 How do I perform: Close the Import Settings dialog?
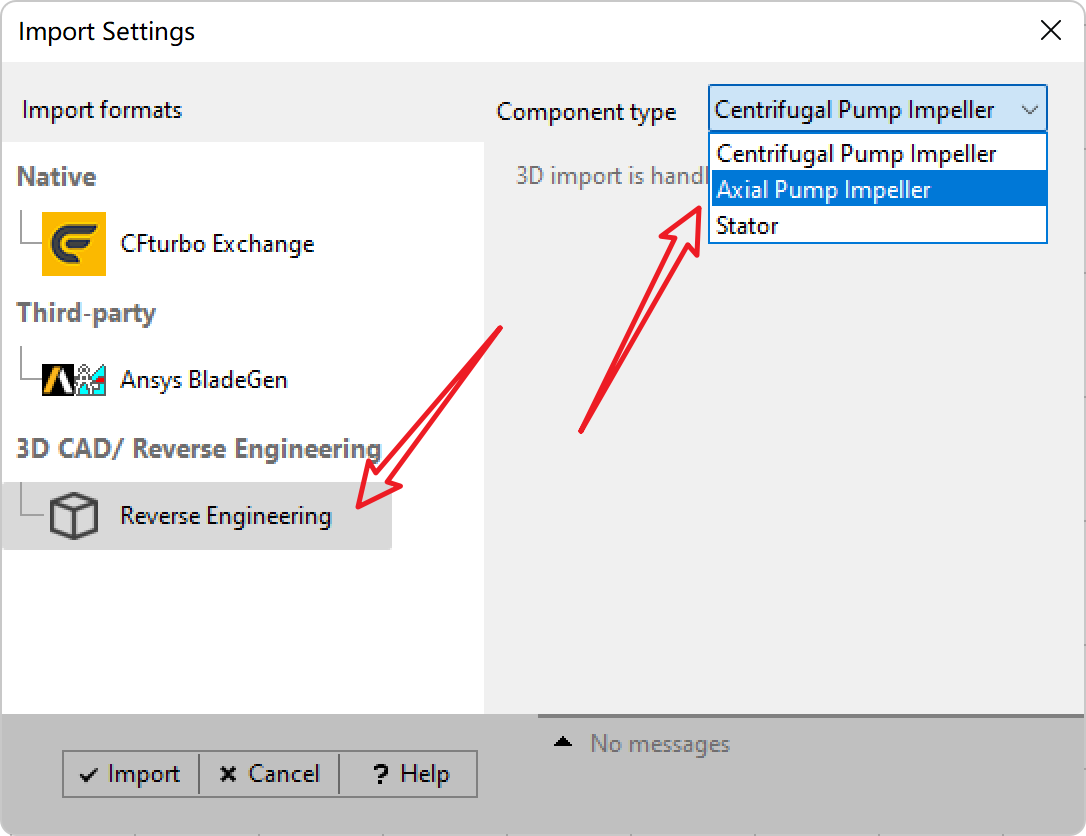pyautogui.click(x=1051, y=30)
